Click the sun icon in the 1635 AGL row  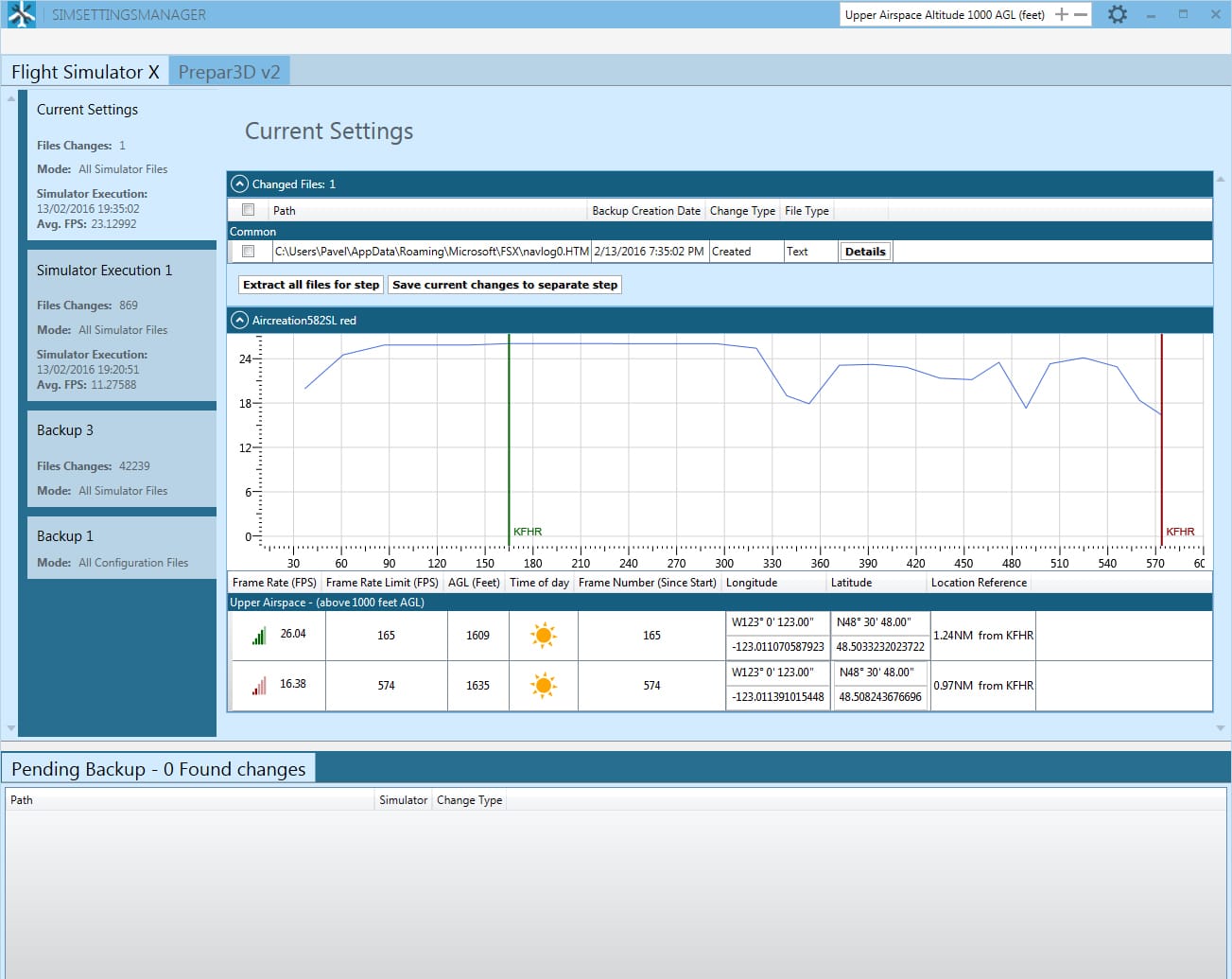click(x=543, y=686)
